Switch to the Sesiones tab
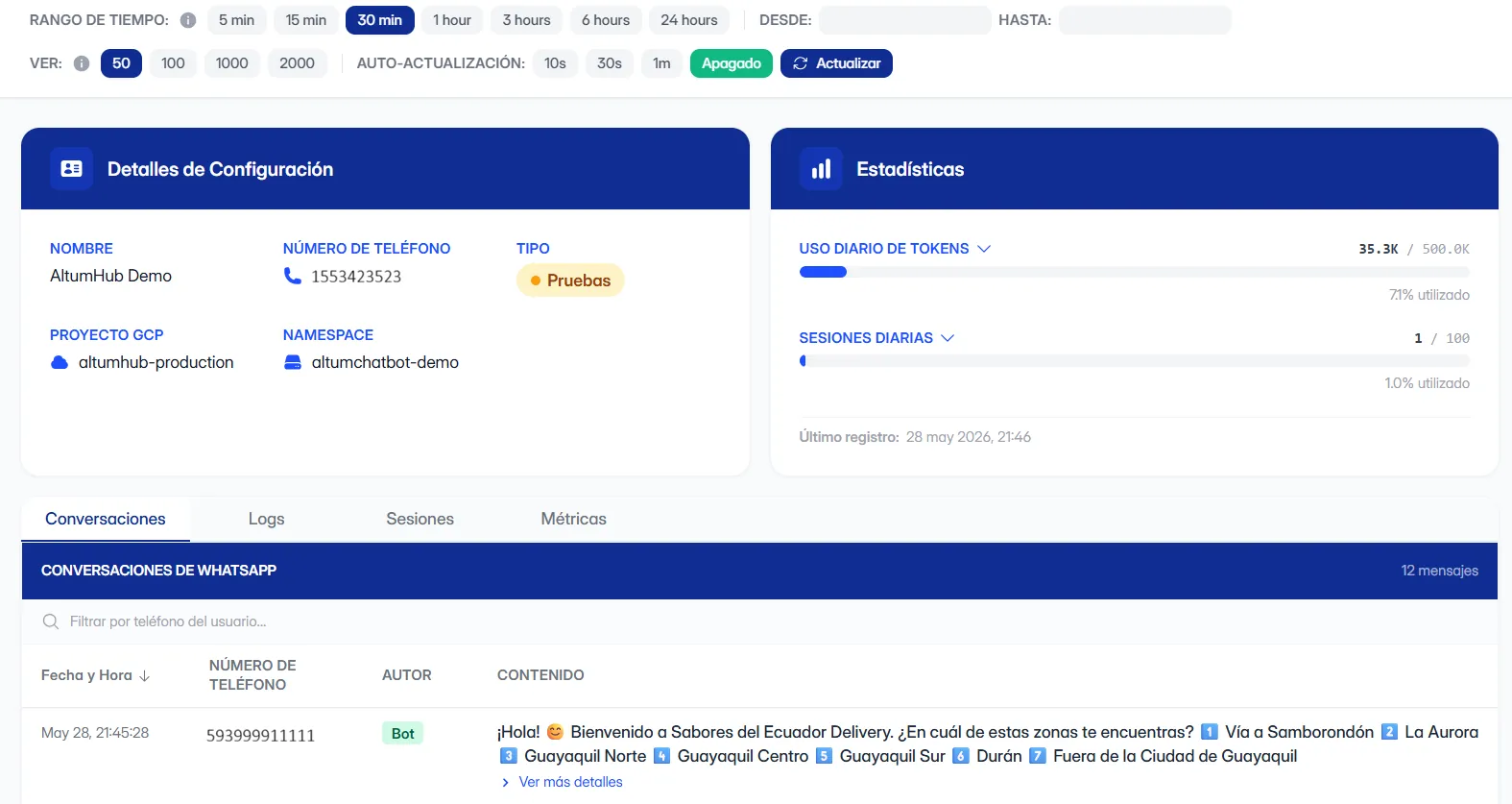 (x=420, y=519)
